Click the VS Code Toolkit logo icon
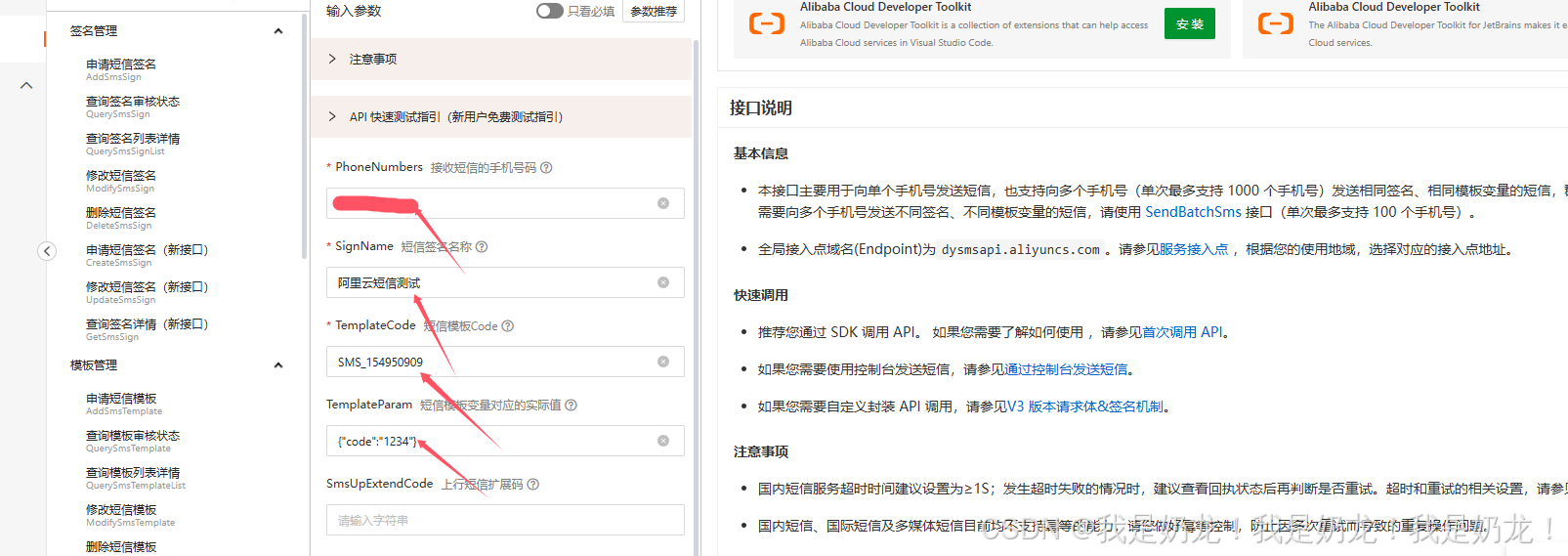Image resolution: width=1568 pixels, height=556 pixels. 767,23
